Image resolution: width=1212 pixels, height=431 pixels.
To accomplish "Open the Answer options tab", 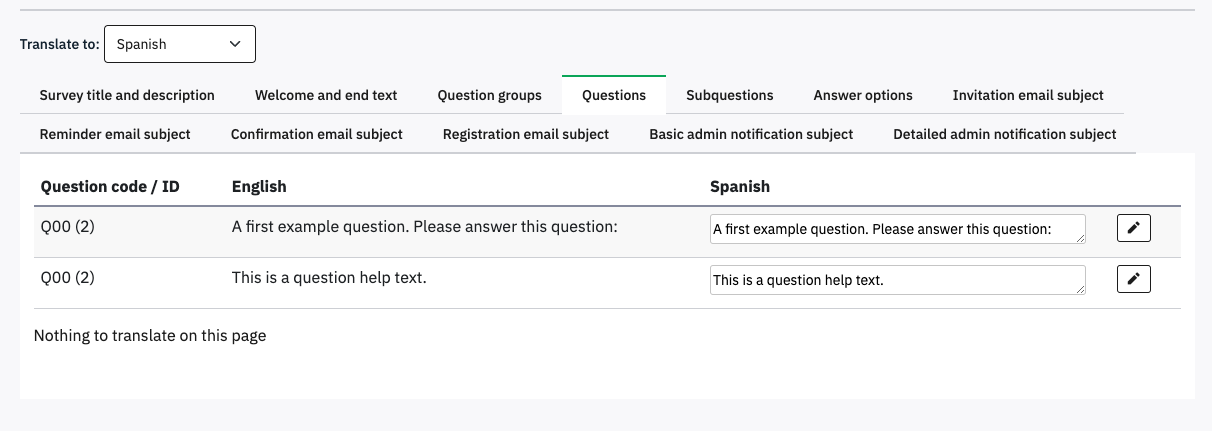I will pos(863,95).
